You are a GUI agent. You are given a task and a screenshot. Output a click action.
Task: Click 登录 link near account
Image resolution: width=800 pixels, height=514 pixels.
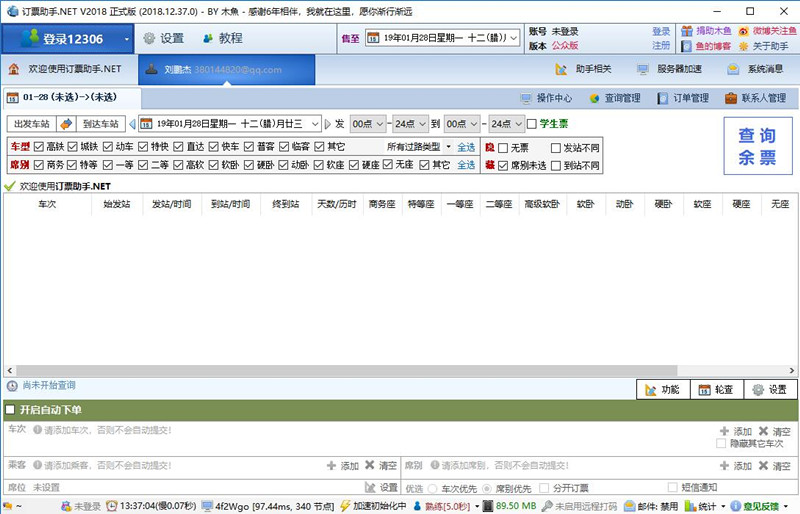click(661, 31)
